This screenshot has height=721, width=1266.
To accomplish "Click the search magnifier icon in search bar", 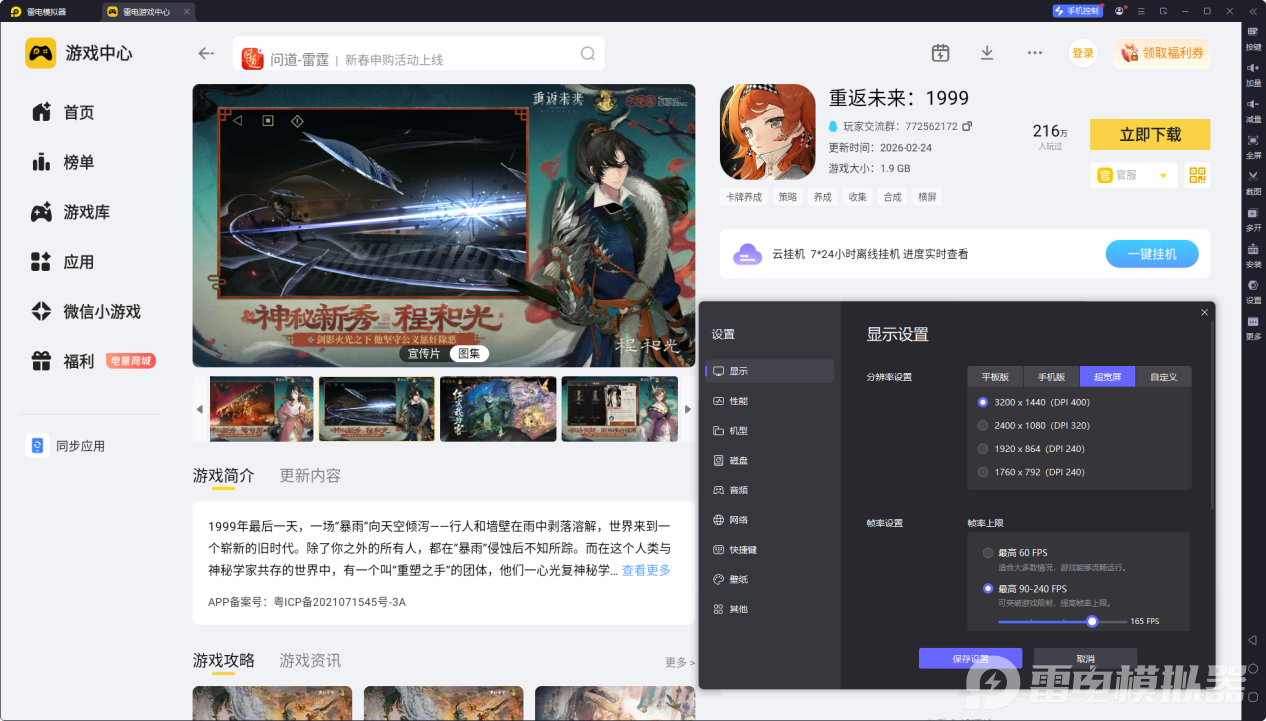I will tap(587, 54).
